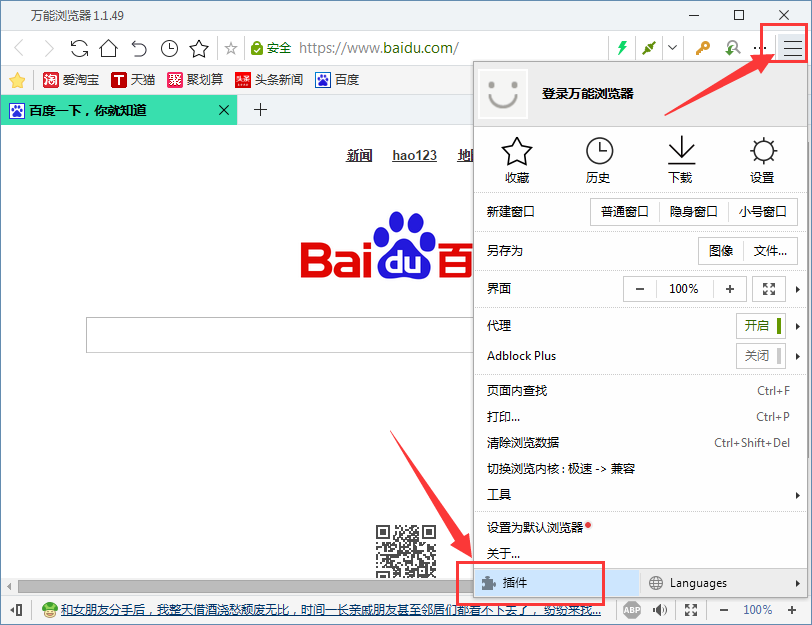The height and width of the screenshot is (625, 812).
Task: Click the hao123 link
Action: (x=414, y=155)
